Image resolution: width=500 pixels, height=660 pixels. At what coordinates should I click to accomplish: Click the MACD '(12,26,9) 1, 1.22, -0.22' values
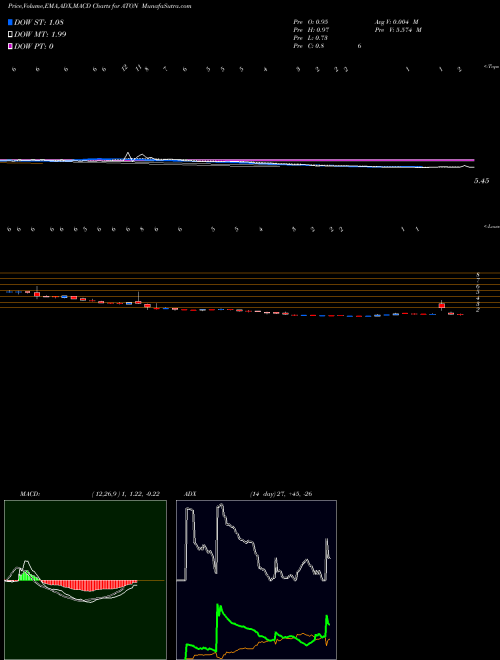pos(125,494)
